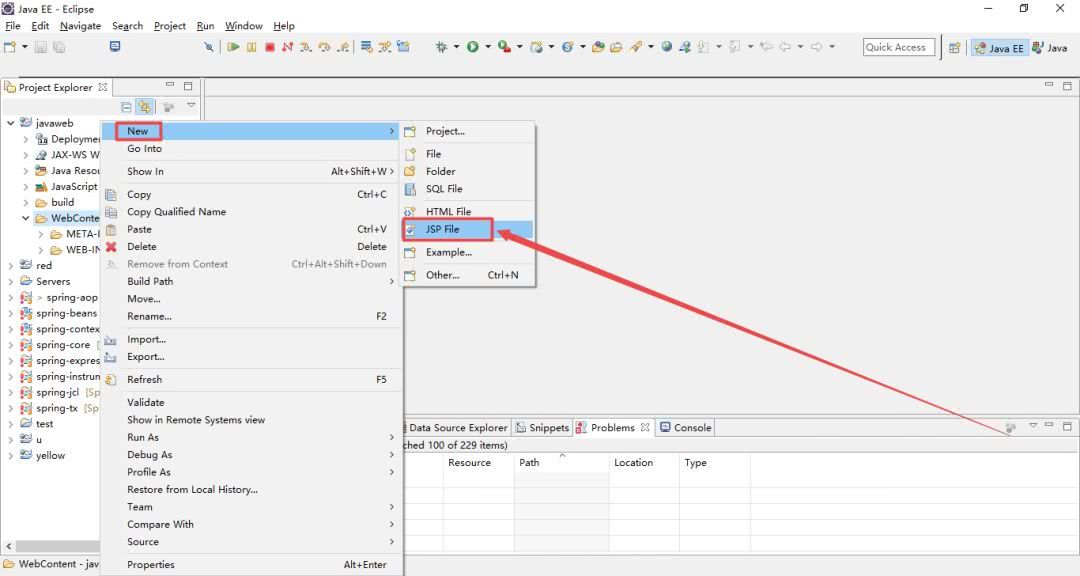The width and height of the screenshot is (1080, 576).
Task: Open the Console tab
Action: (x=685, y=427)
